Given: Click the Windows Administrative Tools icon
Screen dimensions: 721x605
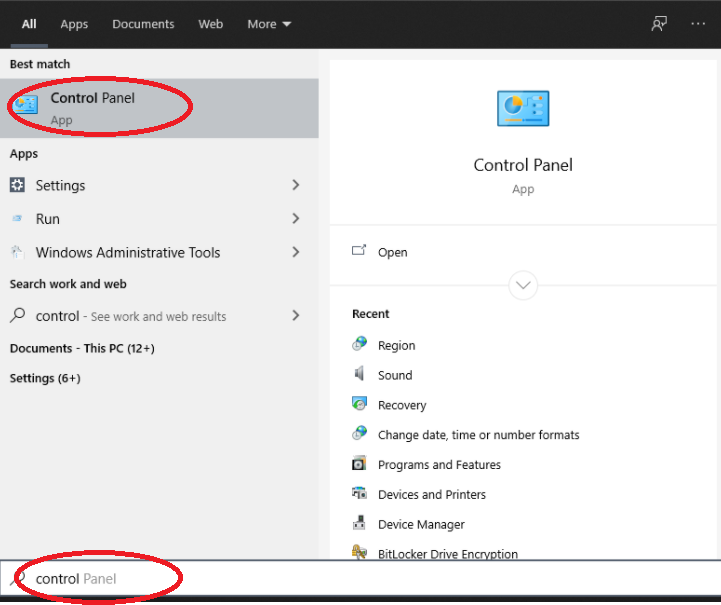Looking at the screenshot, I should tap(17, 252).
